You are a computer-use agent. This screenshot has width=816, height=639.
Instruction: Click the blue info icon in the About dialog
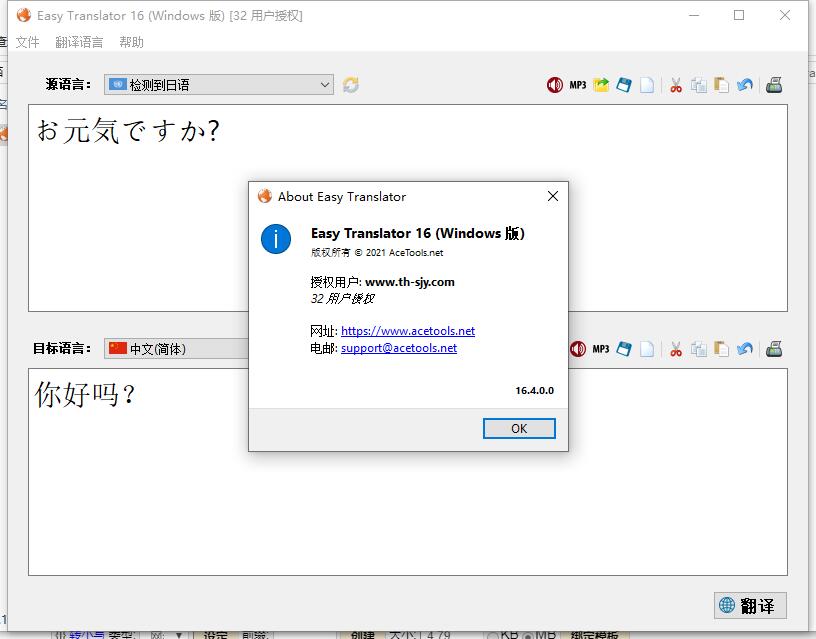(x=276, y=239)
